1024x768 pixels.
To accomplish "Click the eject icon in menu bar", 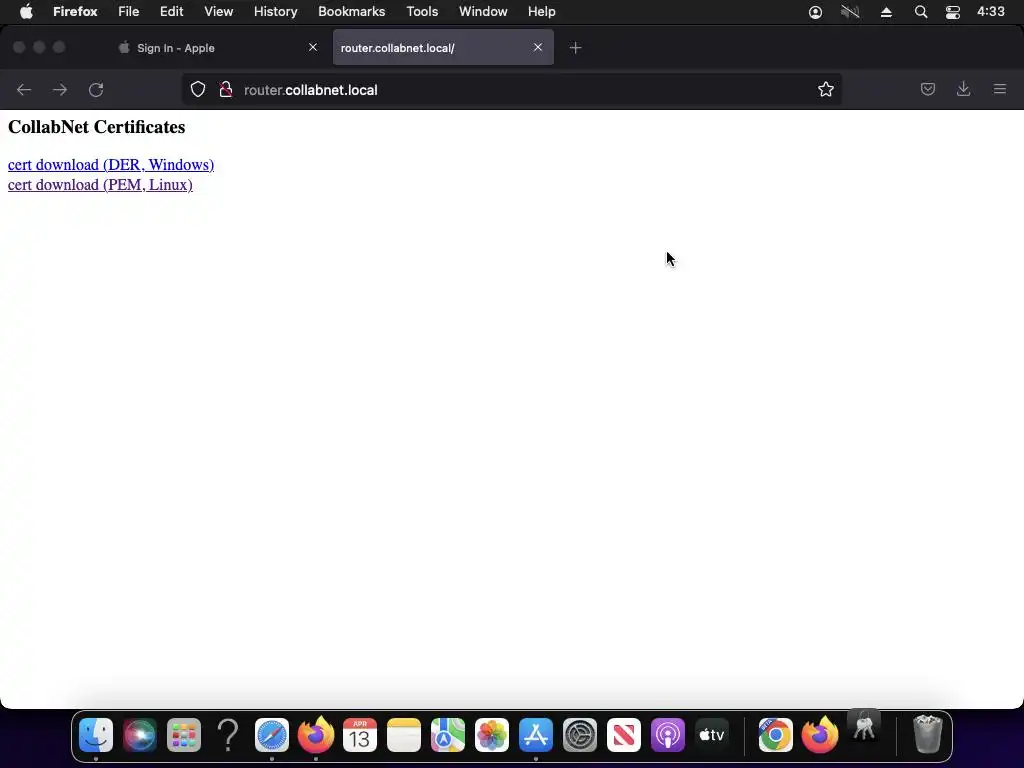I will [886, 12].
